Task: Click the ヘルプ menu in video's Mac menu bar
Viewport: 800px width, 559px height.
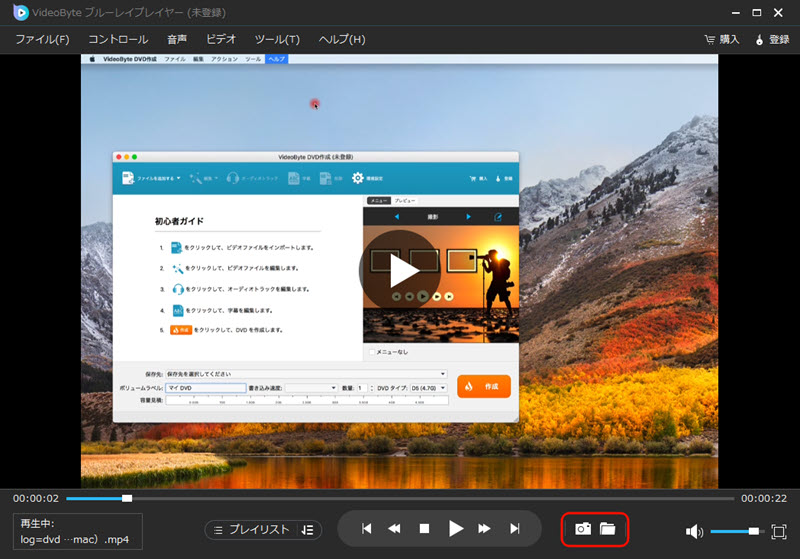Action: point(277,59)
